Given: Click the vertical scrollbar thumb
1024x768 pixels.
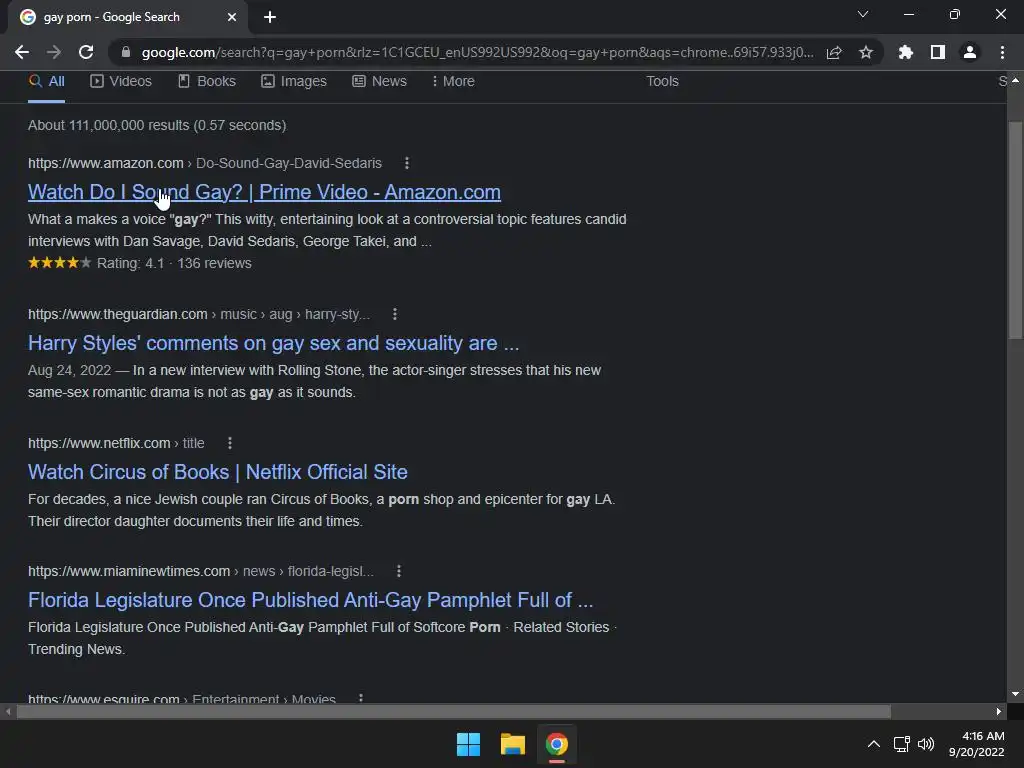Looking at the screenshot, I should (x=1016, y=230).
